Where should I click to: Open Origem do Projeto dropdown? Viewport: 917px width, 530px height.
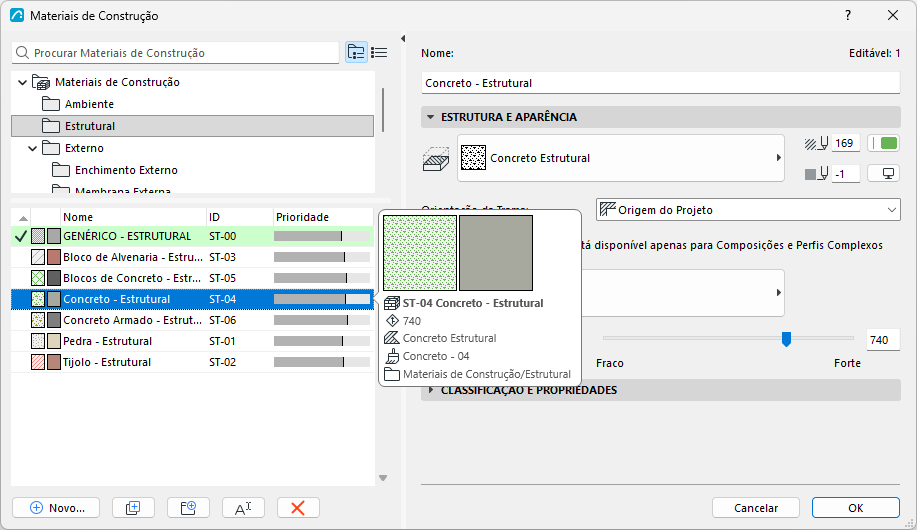[x=748, y=209]
